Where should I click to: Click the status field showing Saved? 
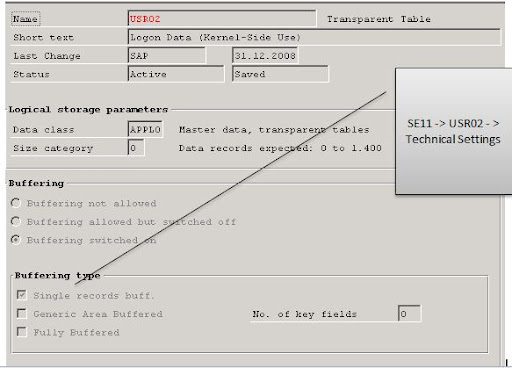pyautogui.click(x=280, y=74)
